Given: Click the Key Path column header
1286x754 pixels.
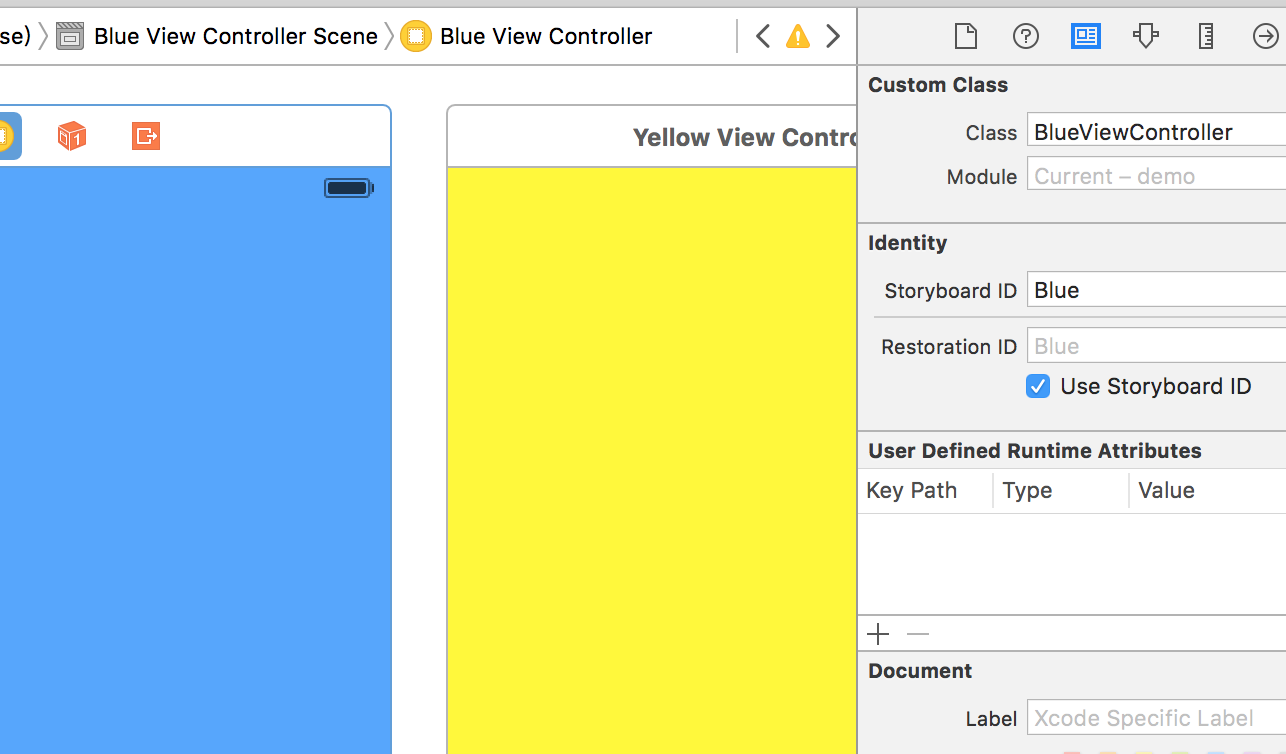Looking at the screenshot, I should point(925,491).
